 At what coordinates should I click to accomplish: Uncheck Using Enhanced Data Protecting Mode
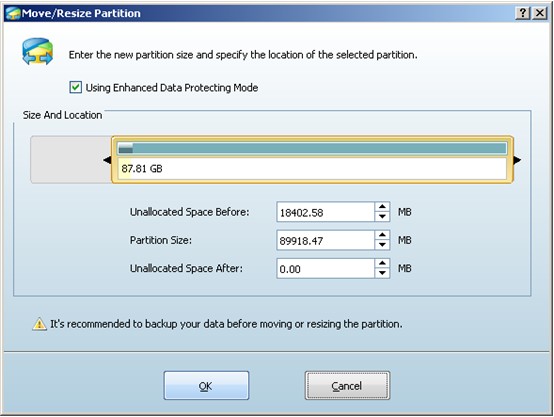click(x=76, y=87)
